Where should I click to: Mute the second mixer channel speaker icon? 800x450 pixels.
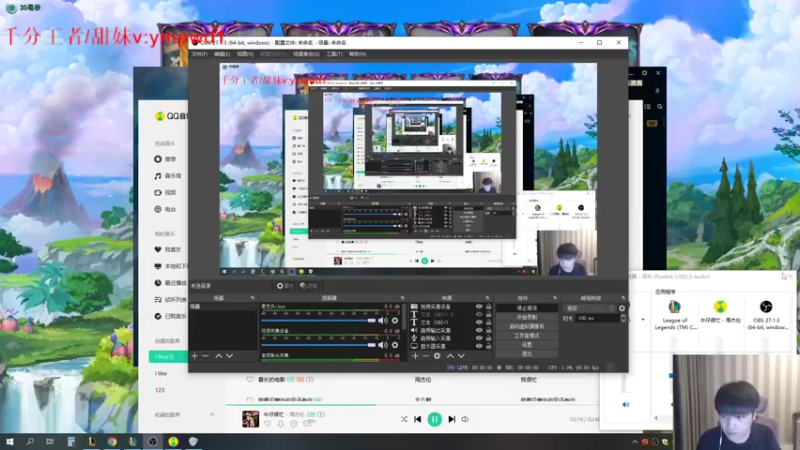383,345
